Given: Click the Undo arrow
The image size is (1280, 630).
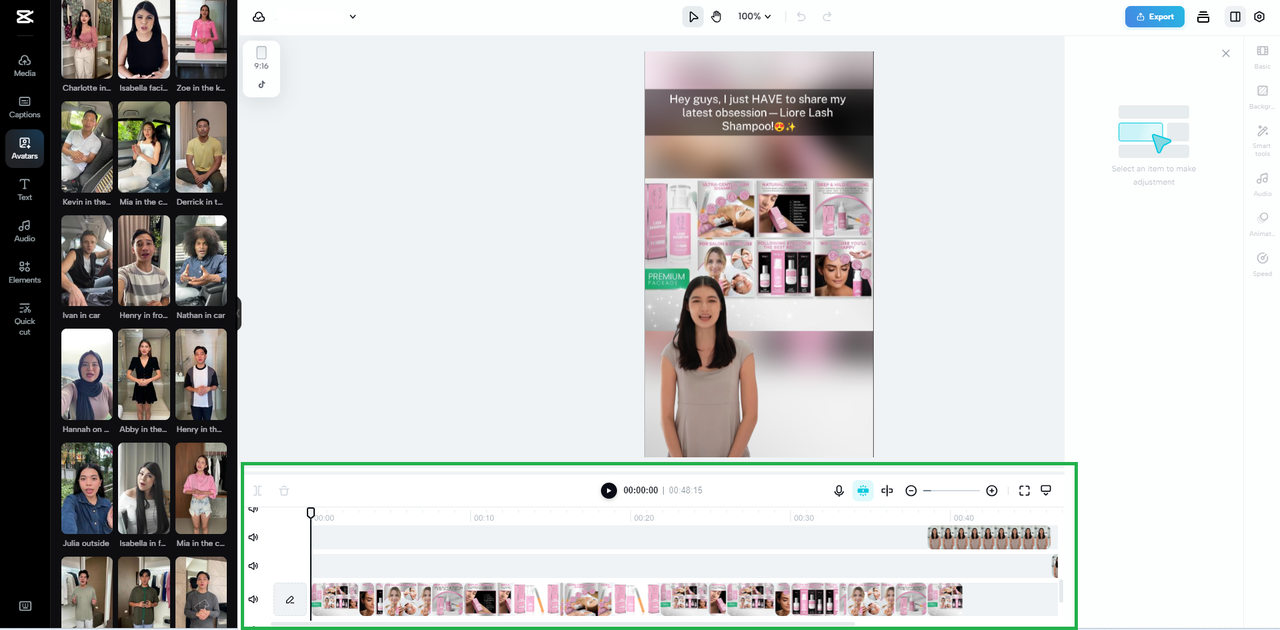Looking at the screenshot, I should pos(801,16).
